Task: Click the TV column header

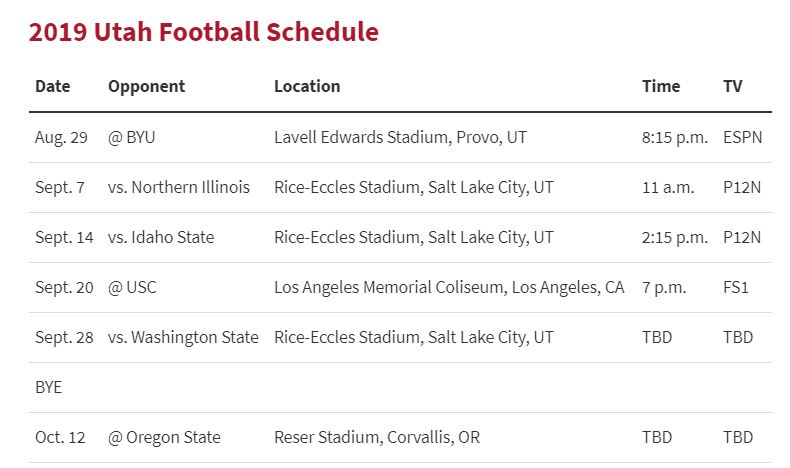Action: coord(733,86)
